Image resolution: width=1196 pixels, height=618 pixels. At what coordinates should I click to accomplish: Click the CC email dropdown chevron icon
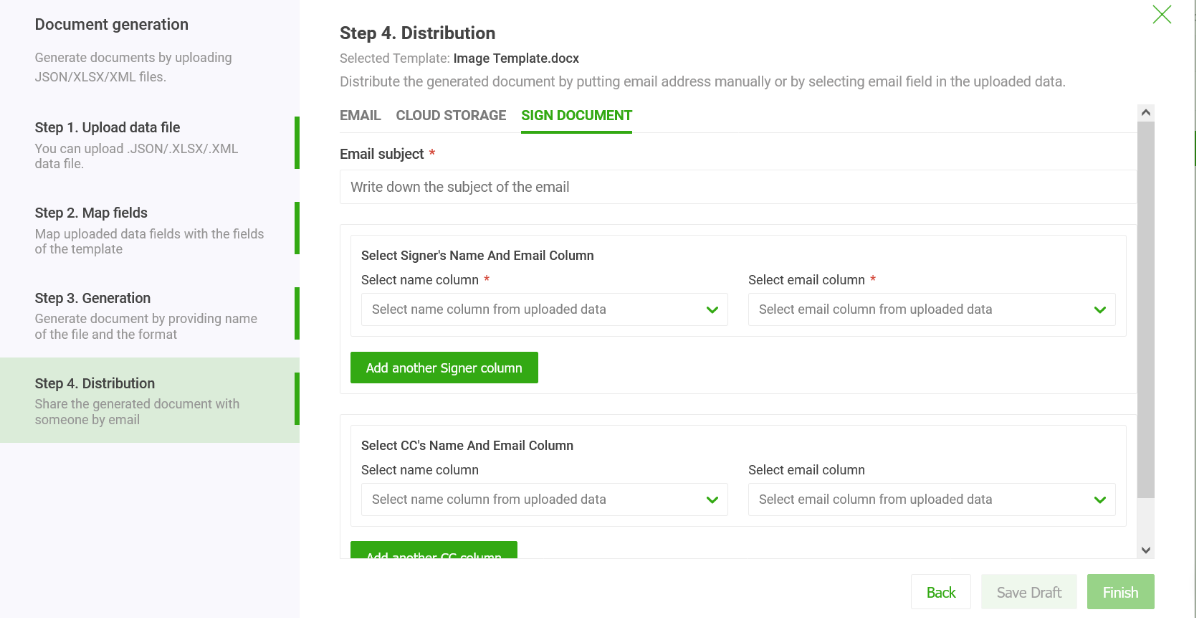pos(1100,500)
